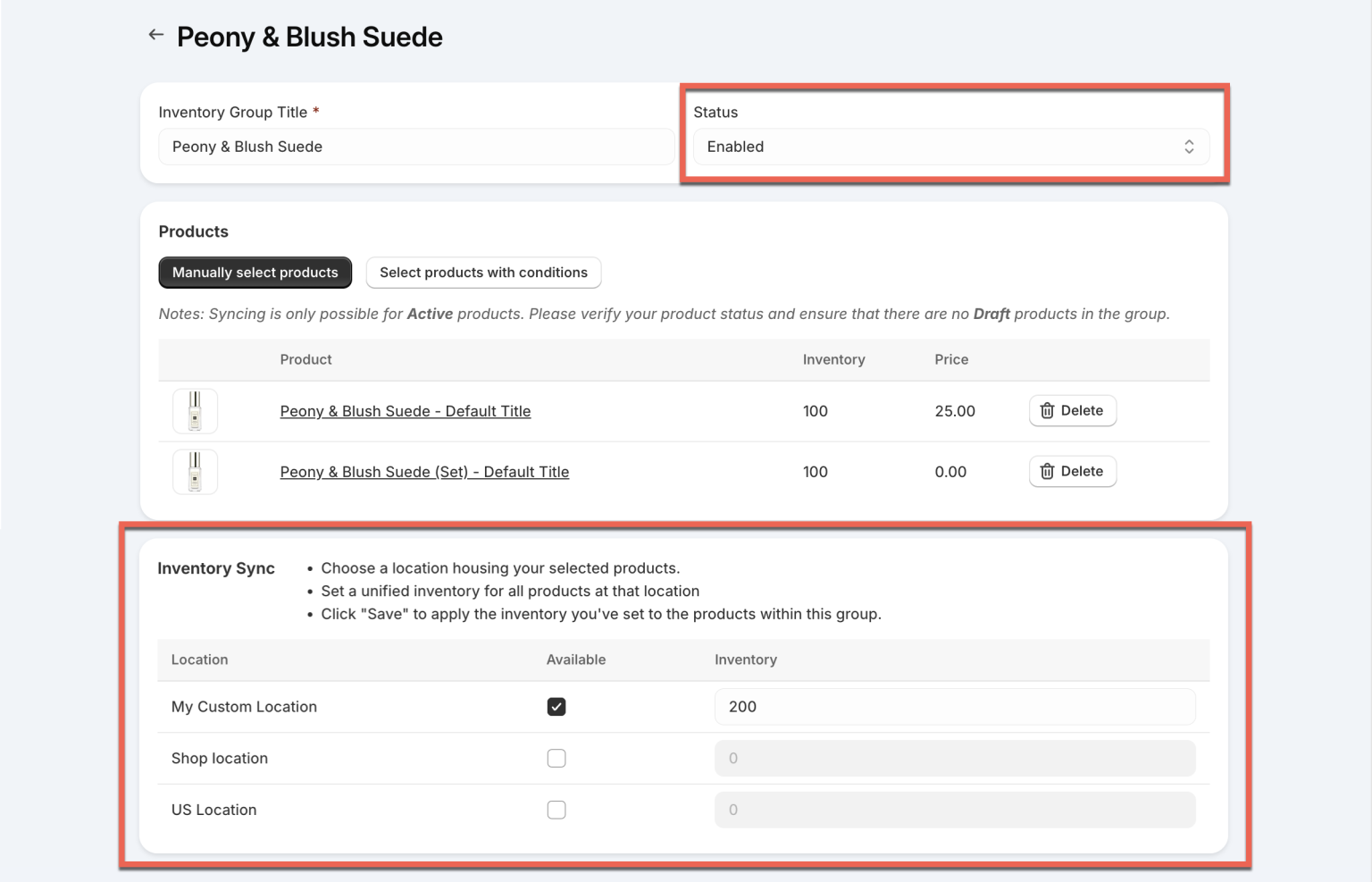Delete the Peony & Blush Suede product row
The height and width of the screenshot is (882, 1372).
1072,410
